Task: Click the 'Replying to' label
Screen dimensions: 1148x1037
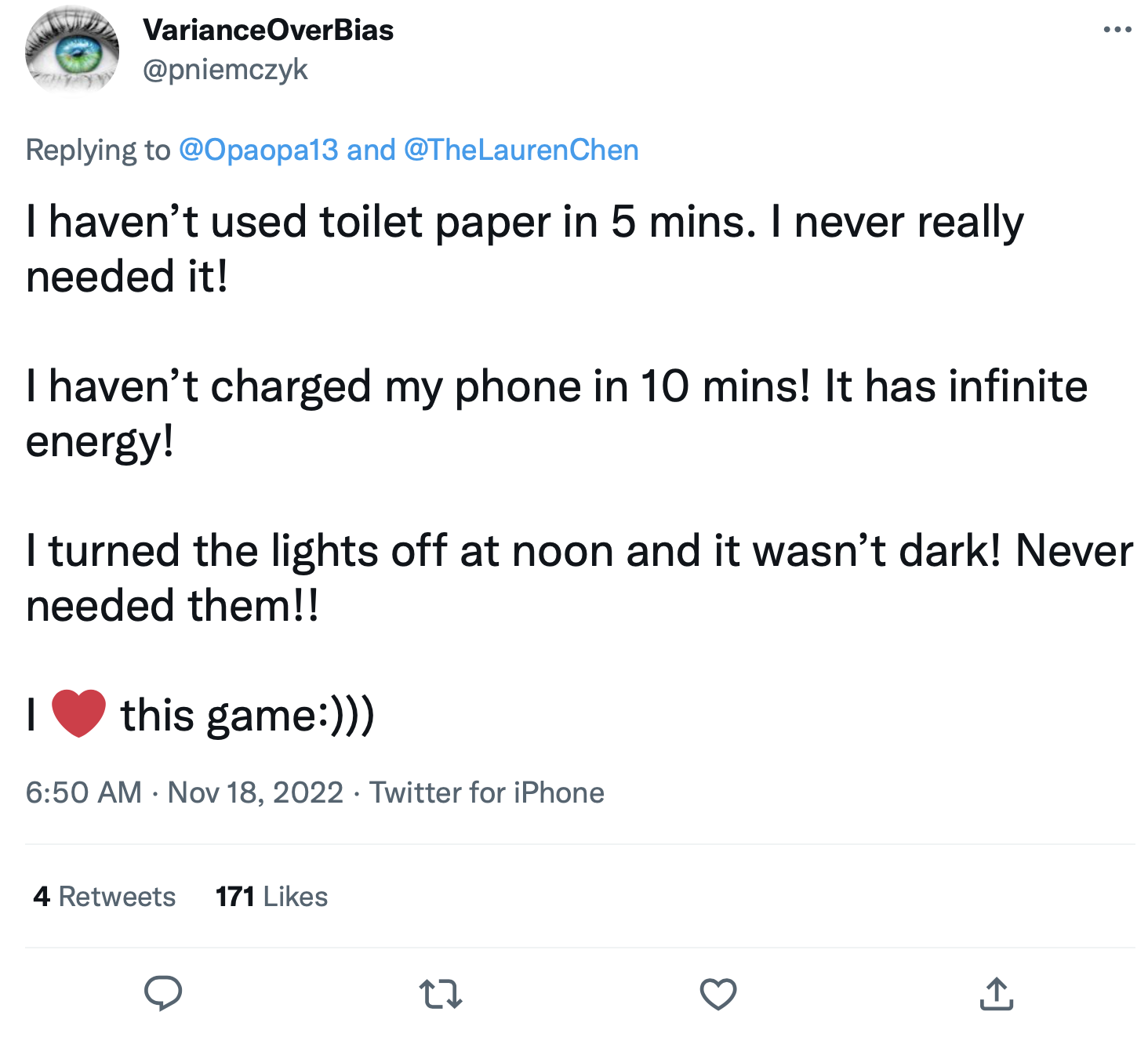Action: (x=98, y=150)
